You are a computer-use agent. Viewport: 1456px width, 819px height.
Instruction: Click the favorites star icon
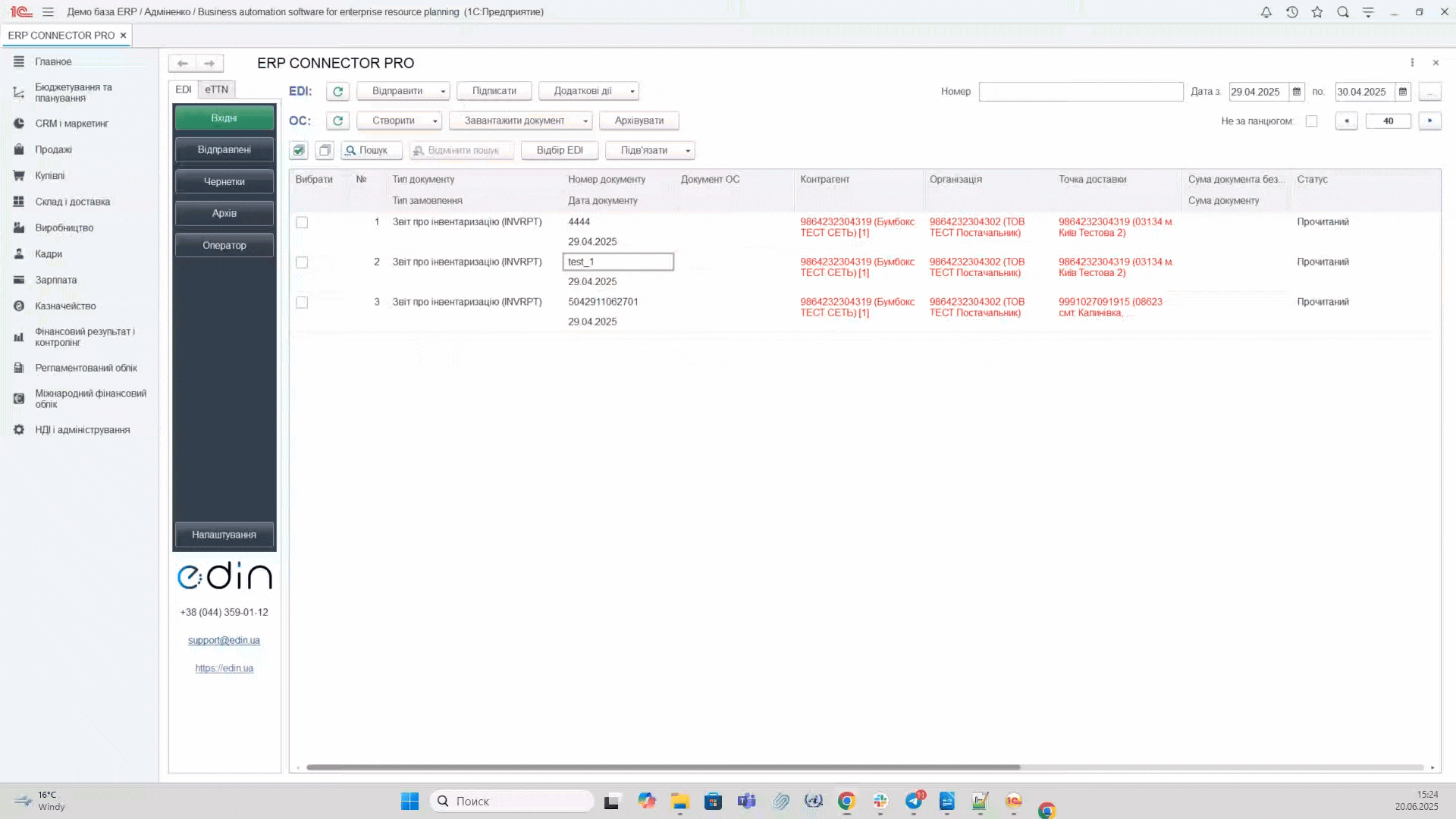(1317, 12)
